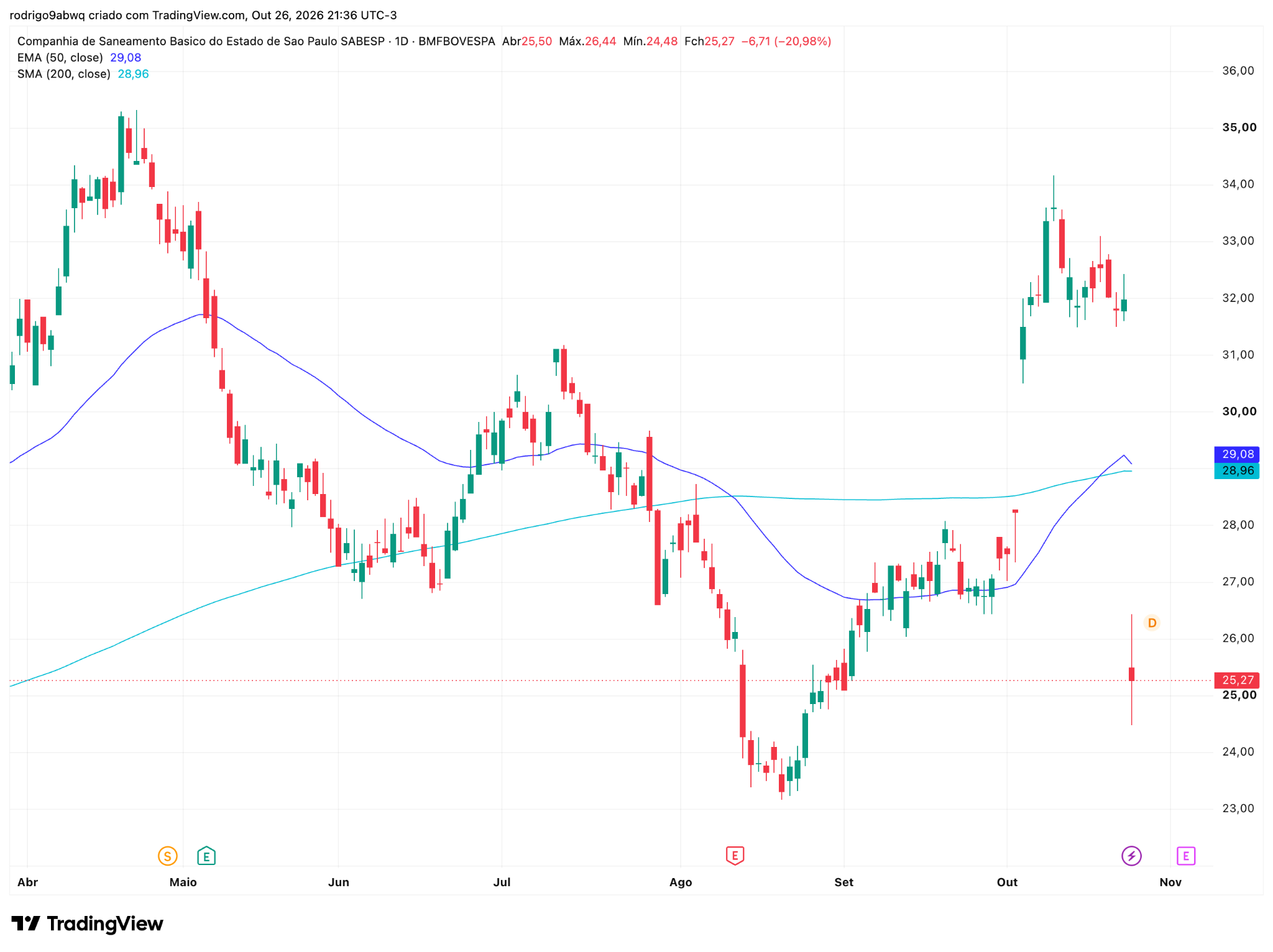Click the chart author header text
Screen dimensions: 1273x952
[x=203, y=15]
